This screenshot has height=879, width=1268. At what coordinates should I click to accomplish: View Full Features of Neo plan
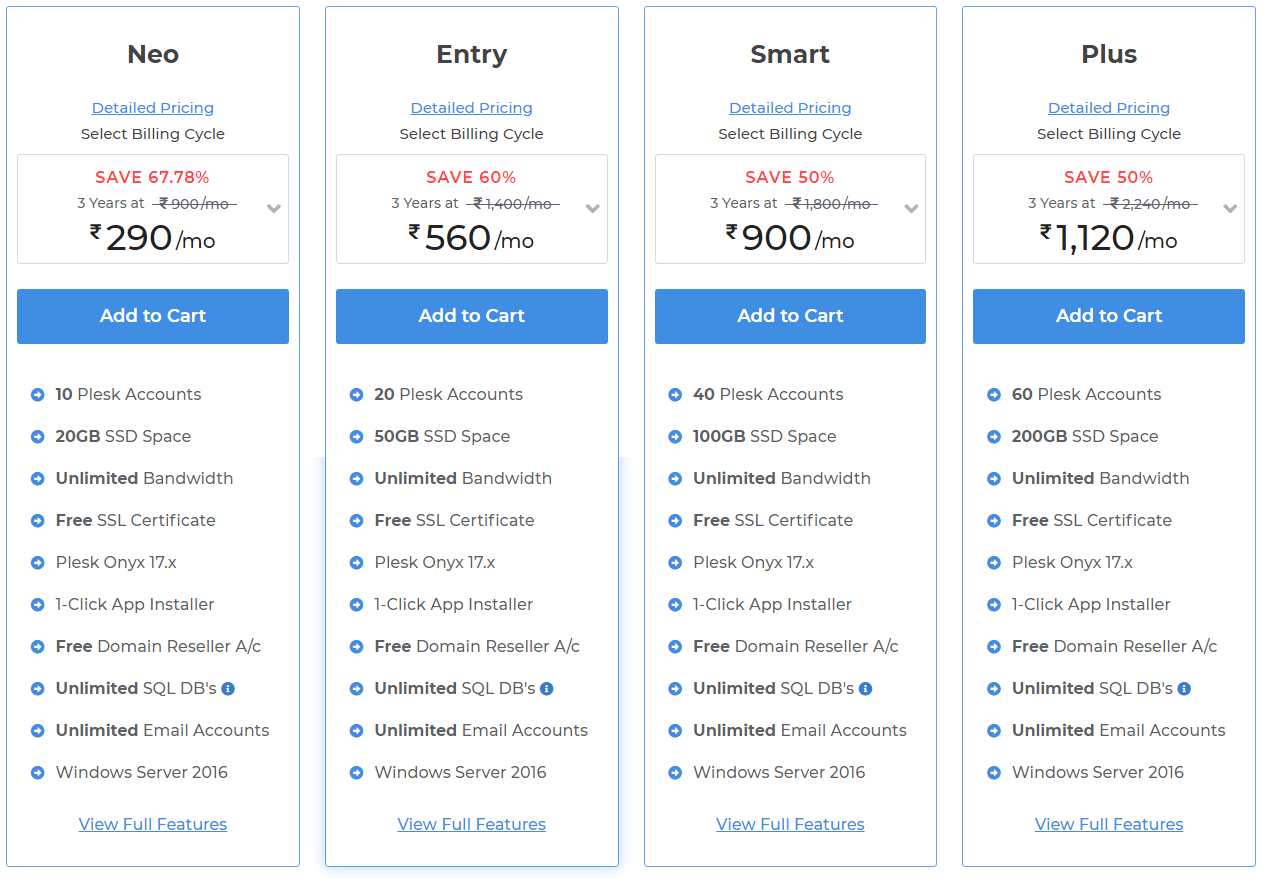point(153,824)
